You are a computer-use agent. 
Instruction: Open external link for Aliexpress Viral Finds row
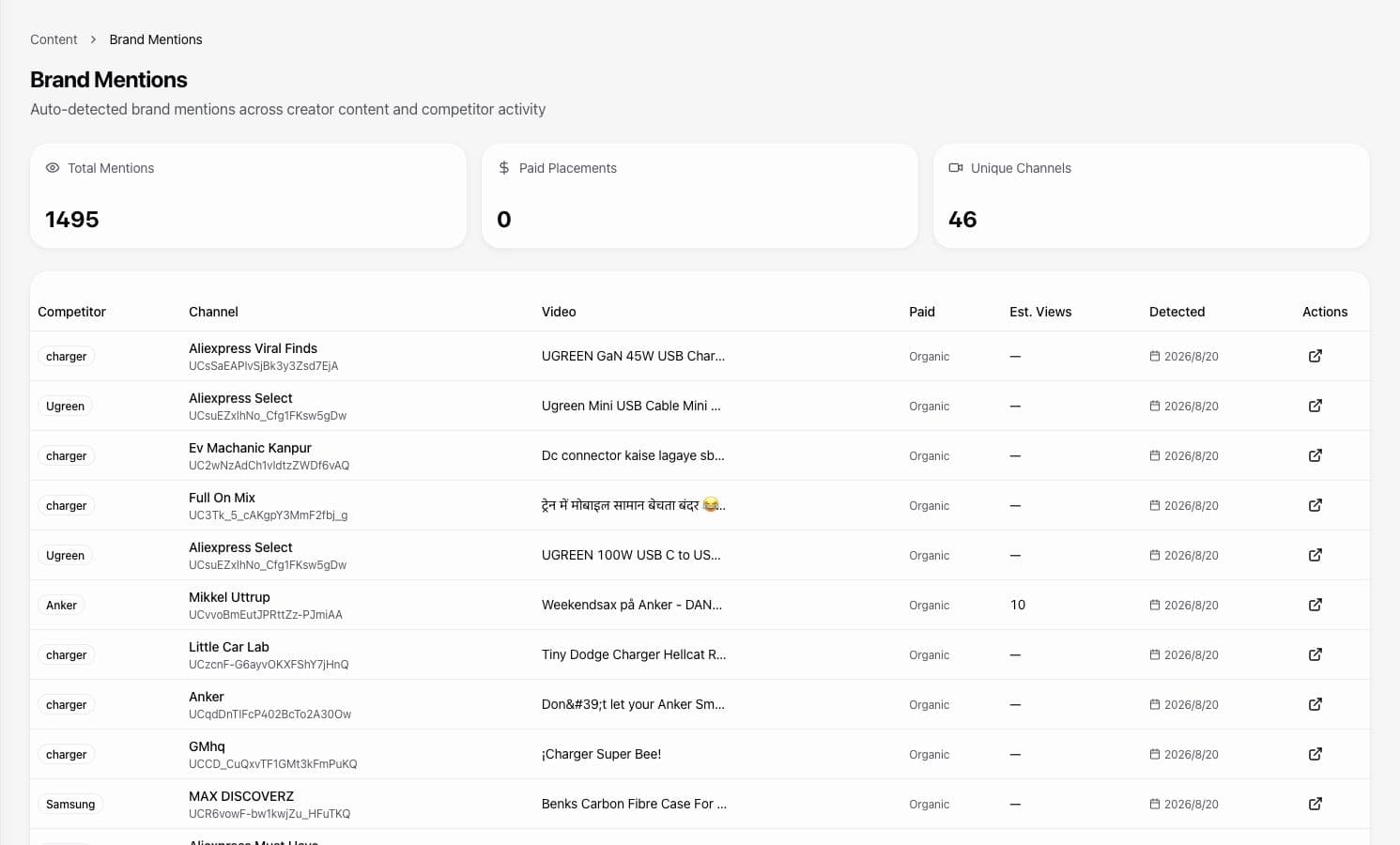point(1315,356)
